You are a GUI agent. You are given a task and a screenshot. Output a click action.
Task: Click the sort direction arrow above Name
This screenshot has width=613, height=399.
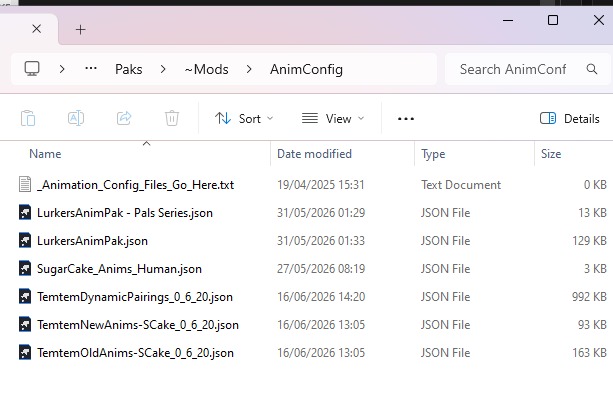click(x=147, y=143)
